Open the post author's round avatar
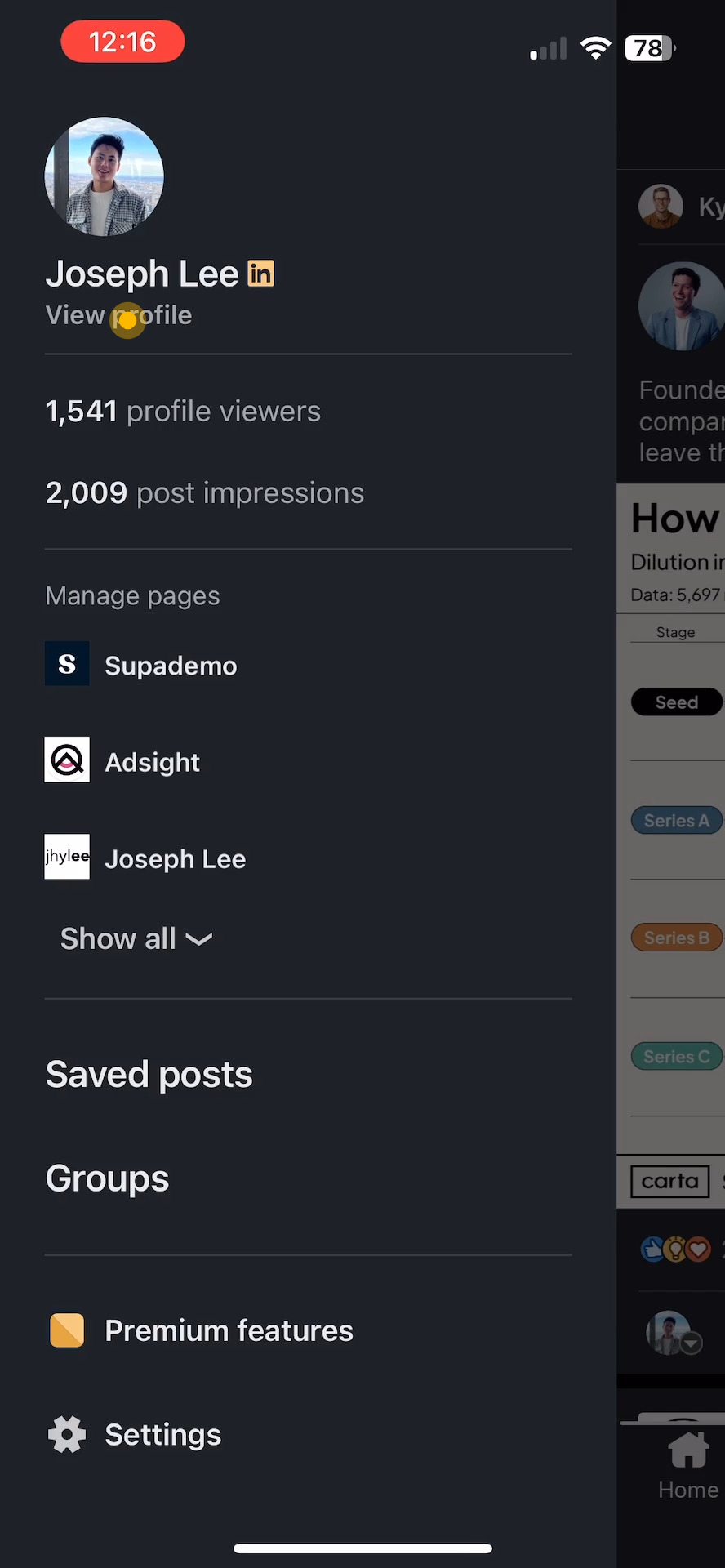Screen dimensions: 725x1568 682,306
